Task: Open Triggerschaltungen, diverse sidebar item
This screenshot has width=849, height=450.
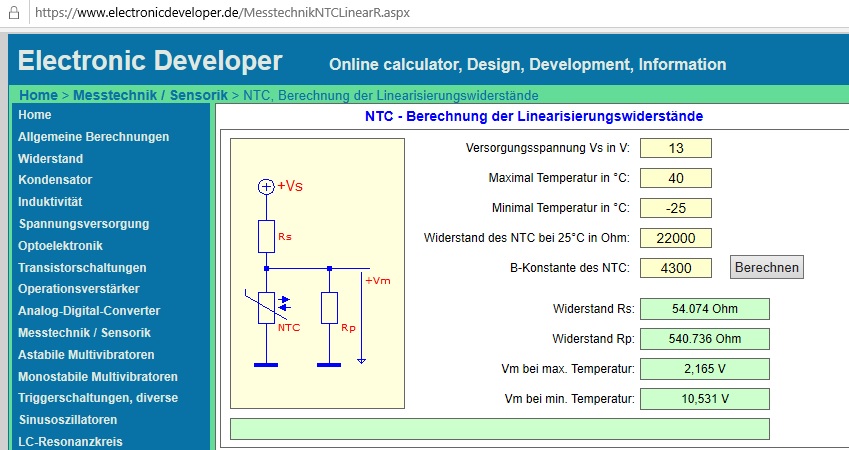Action: 98,398
